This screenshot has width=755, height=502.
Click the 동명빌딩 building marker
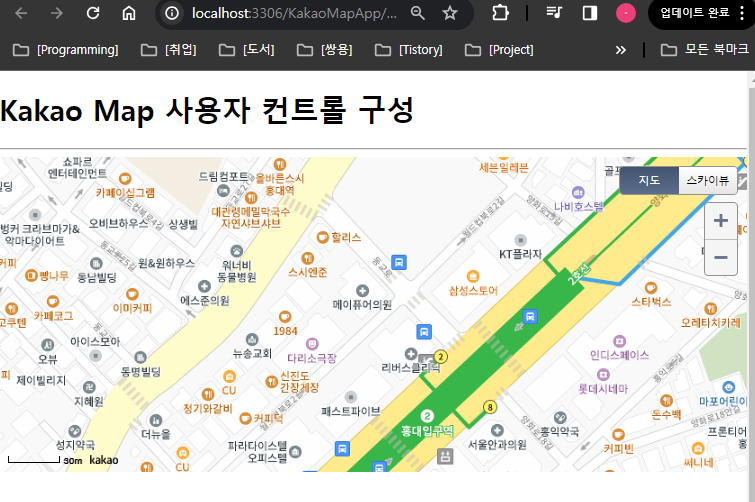pos(141,357)
